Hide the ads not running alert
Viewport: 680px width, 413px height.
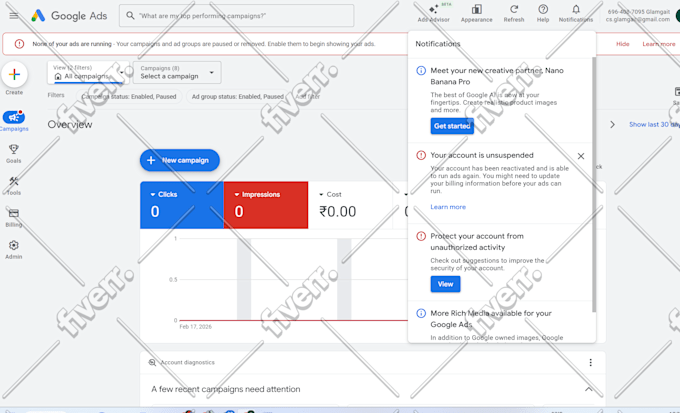pyautogui.click(x=623, y=44)
